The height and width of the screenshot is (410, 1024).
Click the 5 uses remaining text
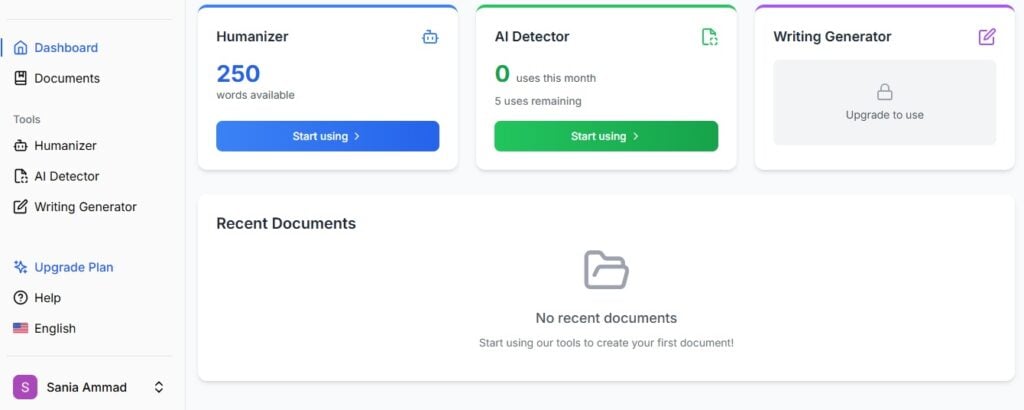pyautogui.click(x=538, y=101)
